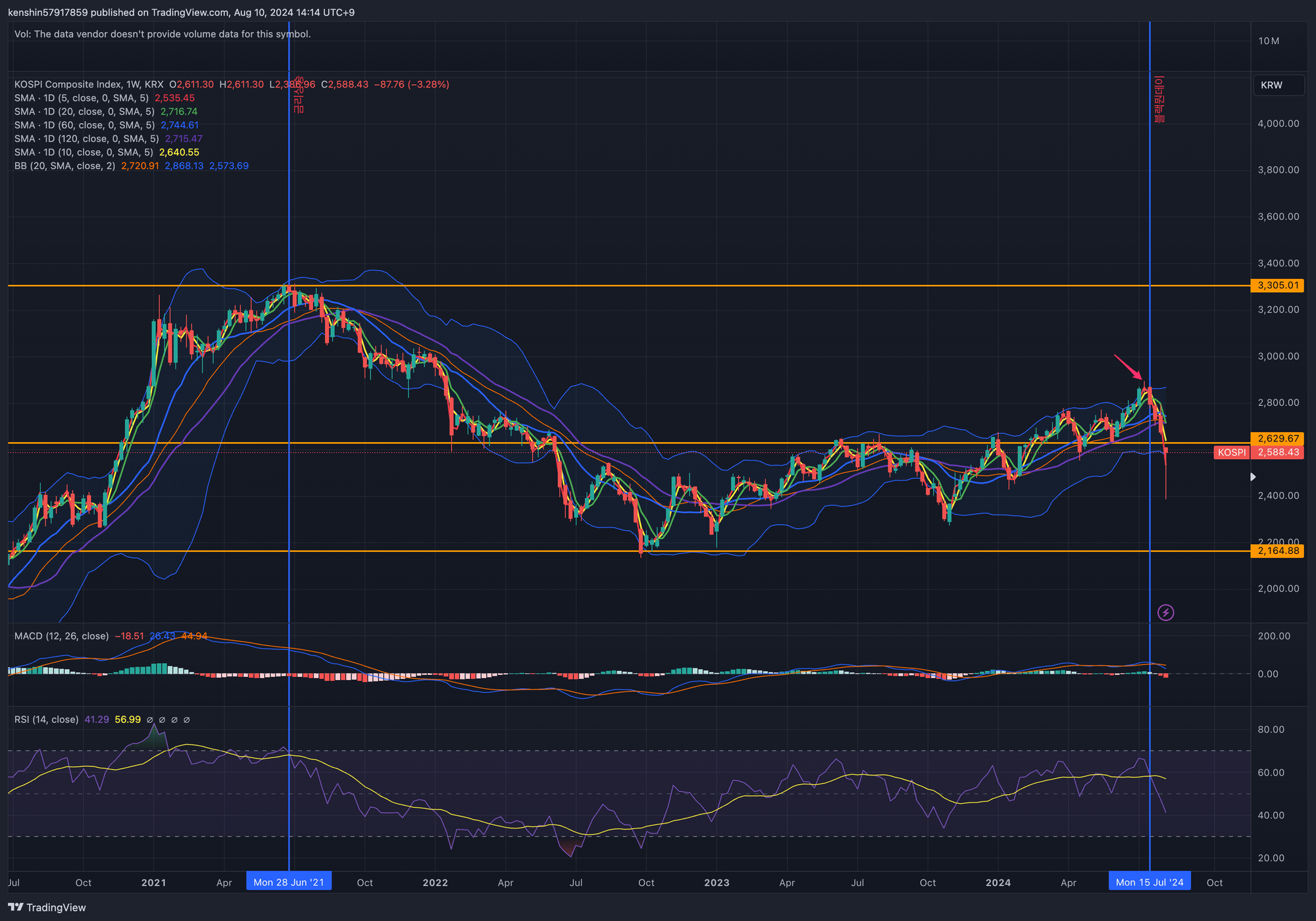Select the BB (20, SMA, close, 2) legend
Viewport: 1316px width, 921px height.
[132, 166]
